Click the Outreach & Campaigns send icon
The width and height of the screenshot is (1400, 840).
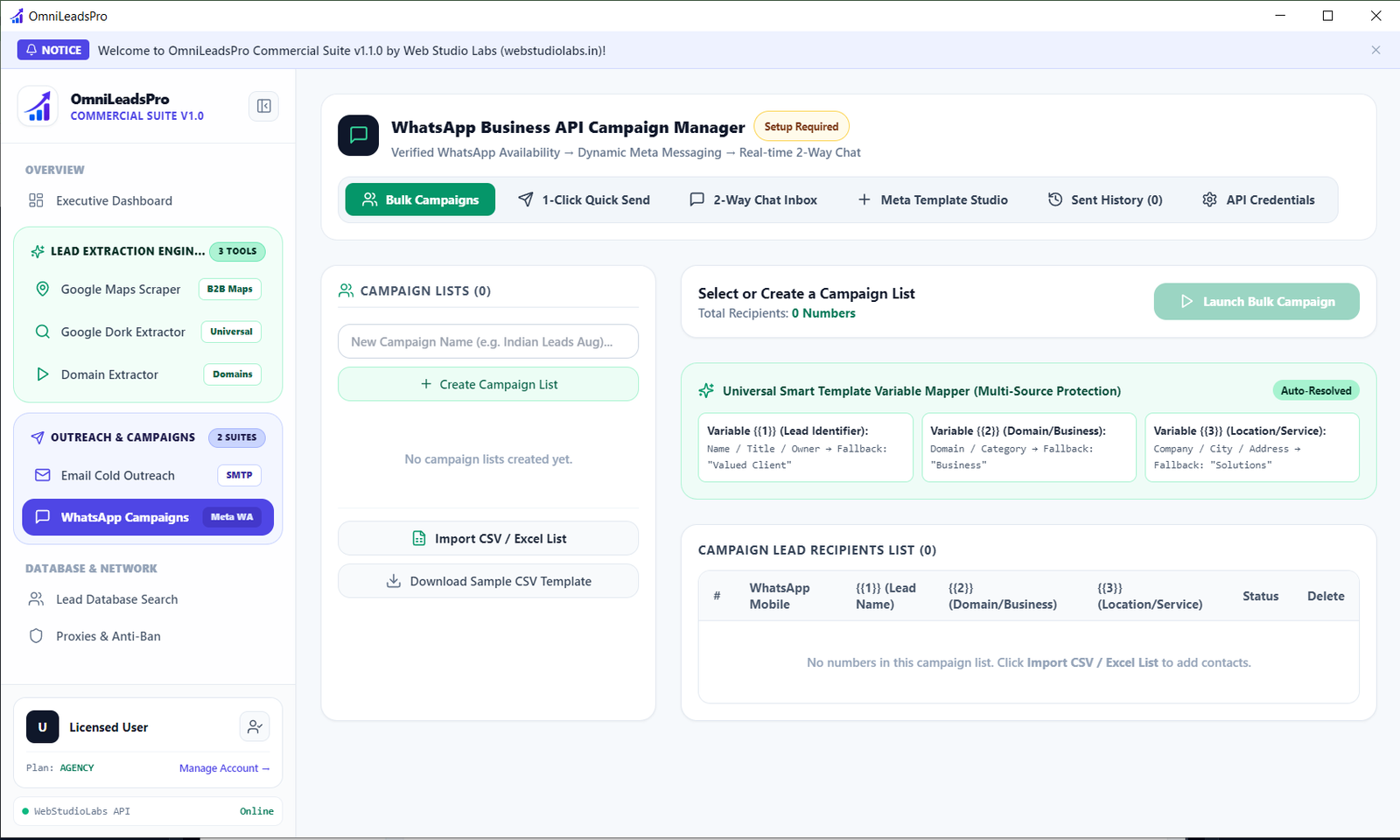click(x=38, y=437)
